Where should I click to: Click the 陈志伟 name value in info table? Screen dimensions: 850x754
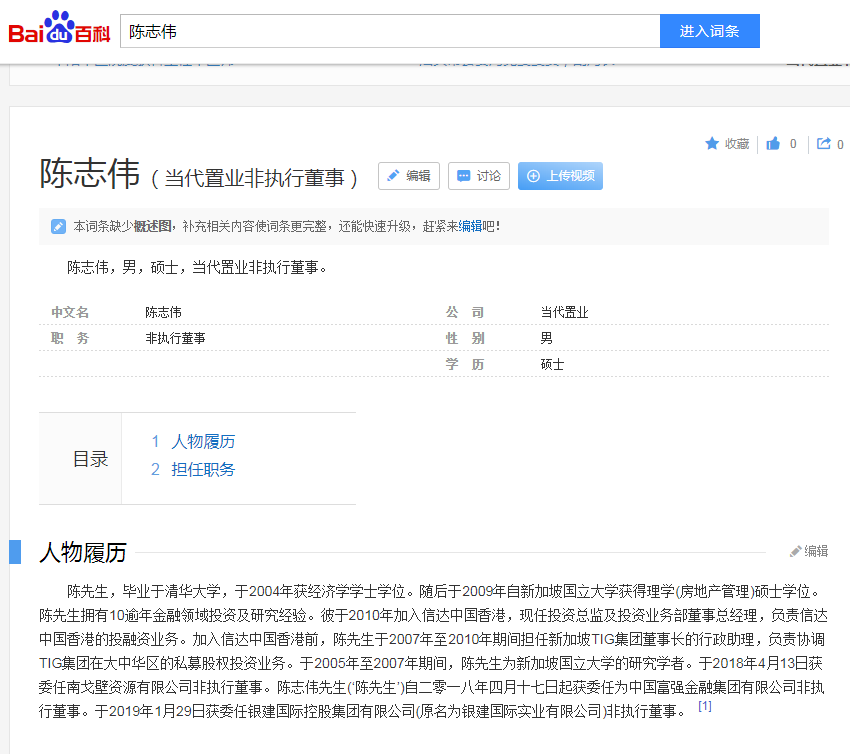click(x=163, y=312)
